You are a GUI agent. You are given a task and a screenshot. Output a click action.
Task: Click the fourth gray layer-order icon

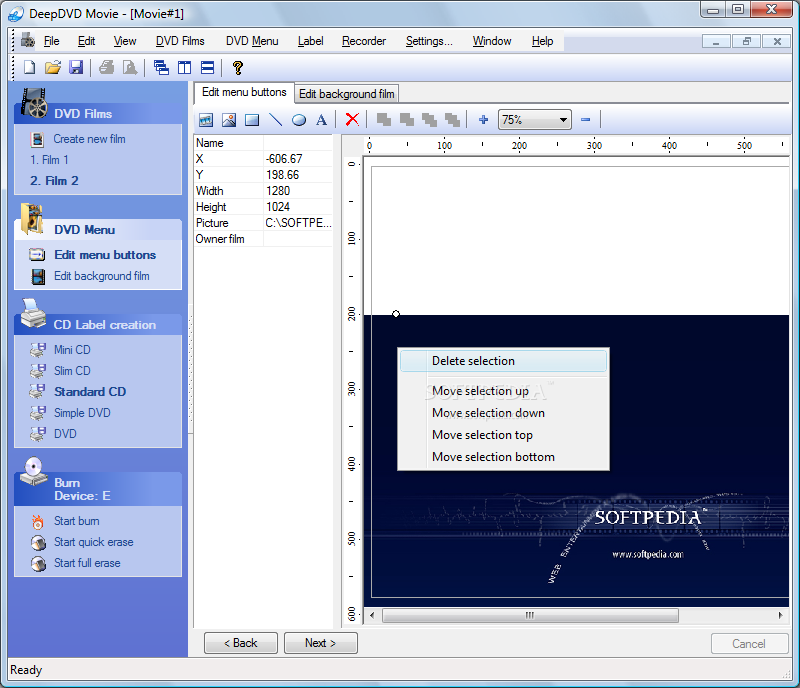[x=453, y=120]
